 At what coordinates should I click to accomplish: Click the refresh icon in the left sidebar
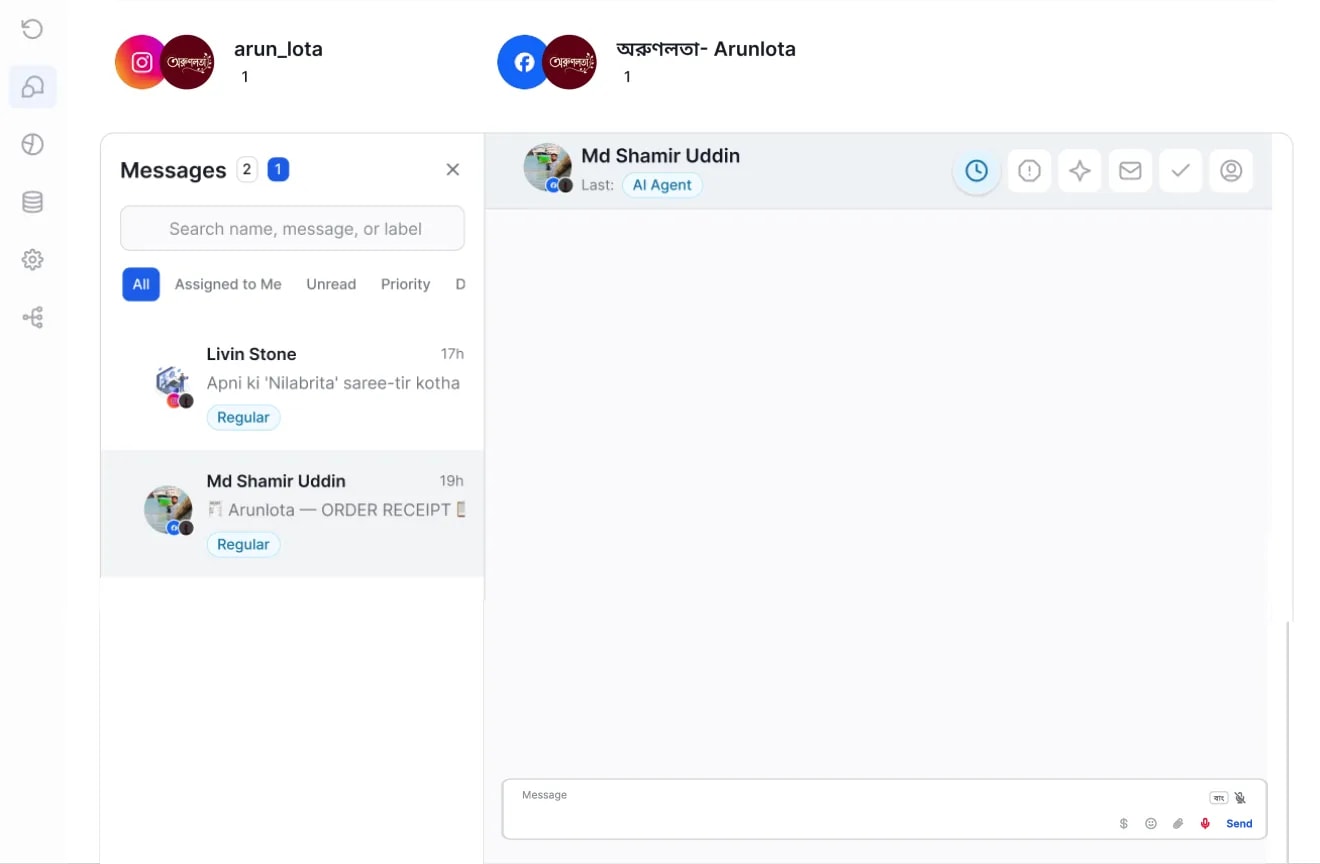32,29
